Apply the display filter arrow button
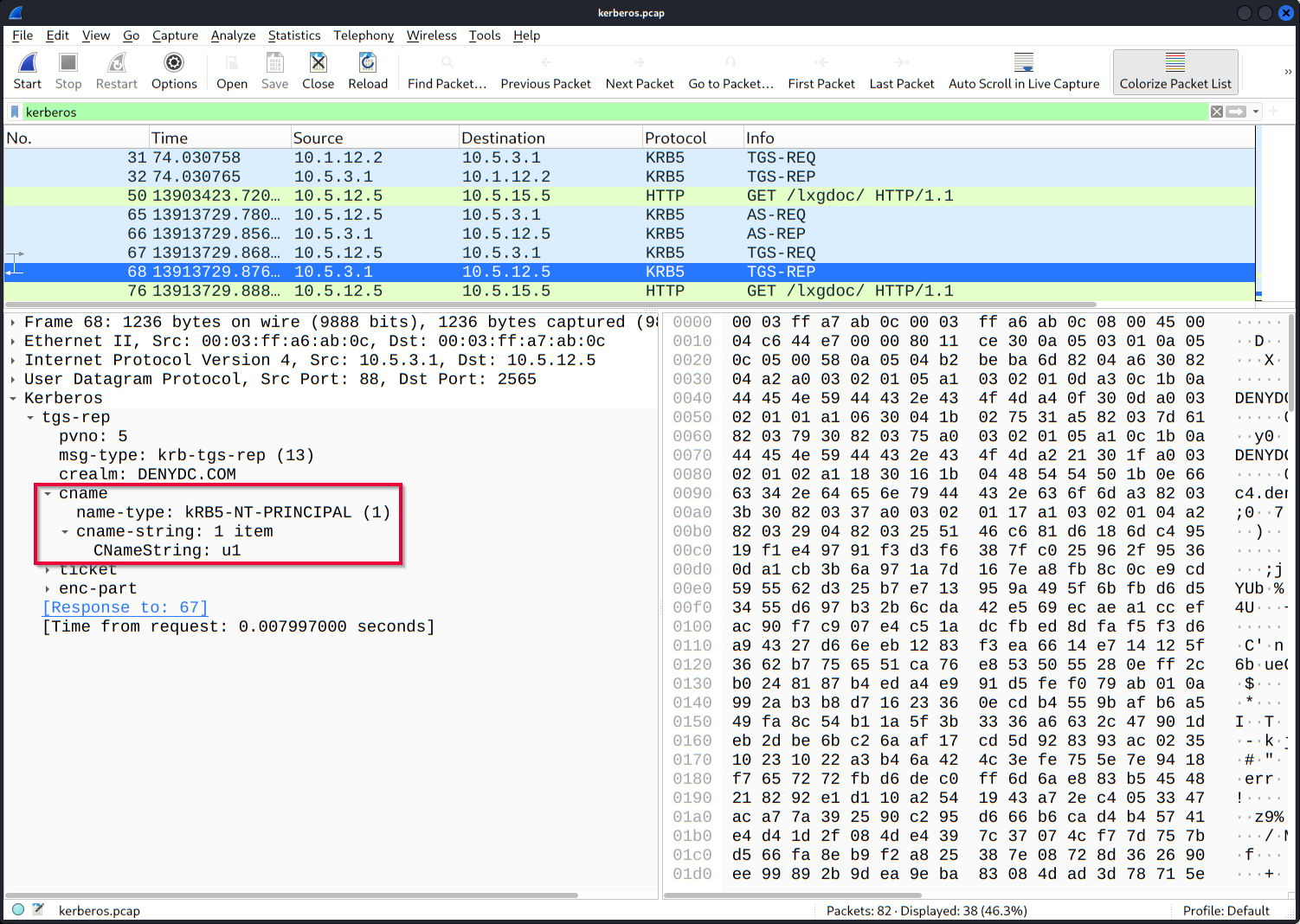The height and width of the screenshot is (924, 1300). point(1236,112)
